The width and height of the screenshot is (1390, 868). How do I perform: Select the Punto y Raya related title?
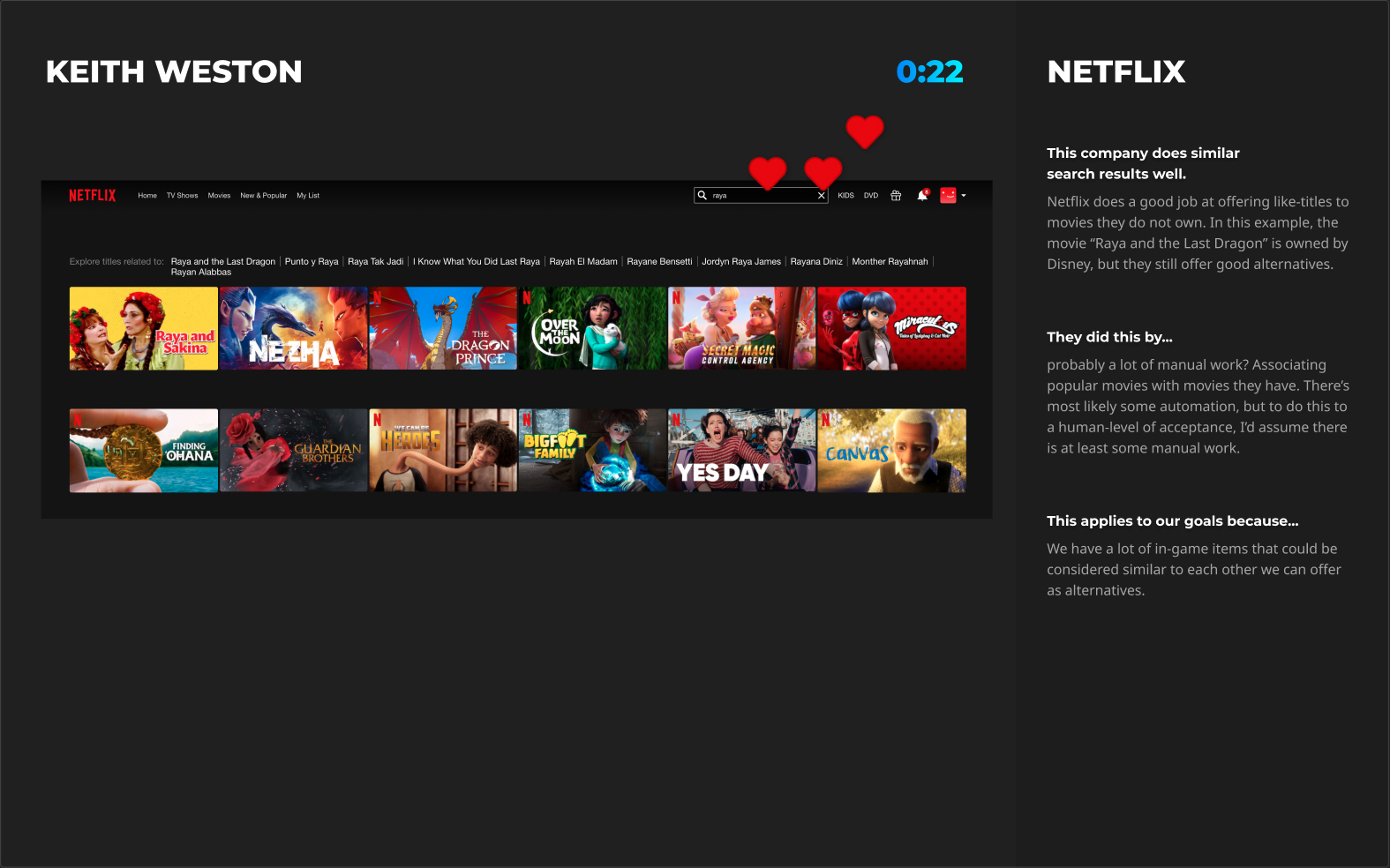tap(312, 262)
